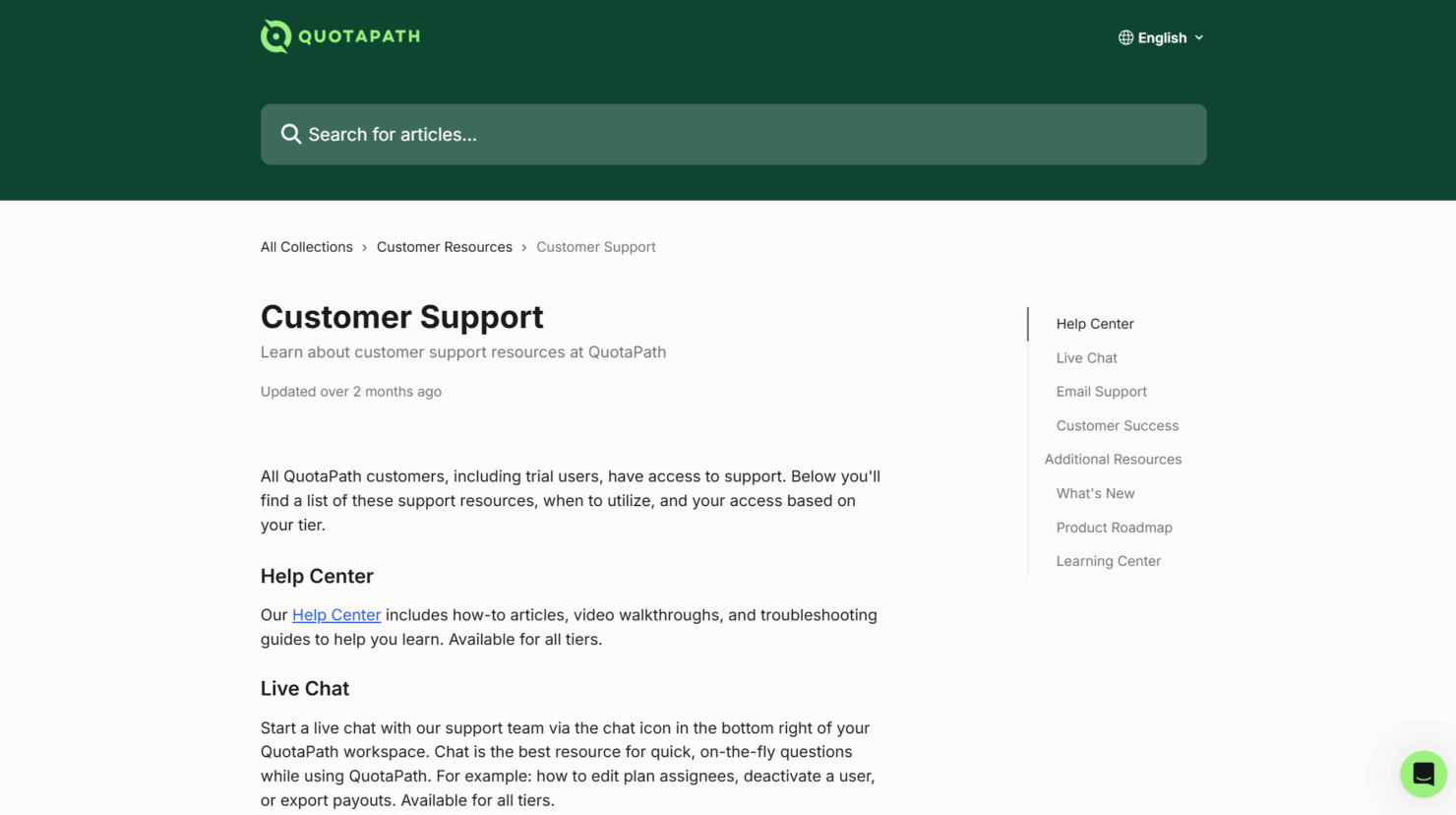Viewport: 1456px width, 815px height.
Task: Go to Additional Resources sidebar entry
Action: click(1113, 460)
